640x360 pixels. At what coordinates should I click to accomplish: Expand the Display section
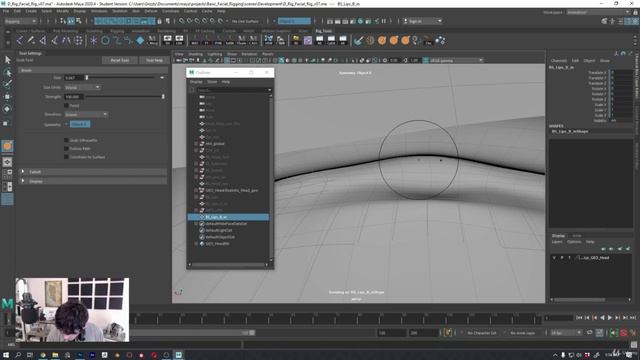point(93,181)
